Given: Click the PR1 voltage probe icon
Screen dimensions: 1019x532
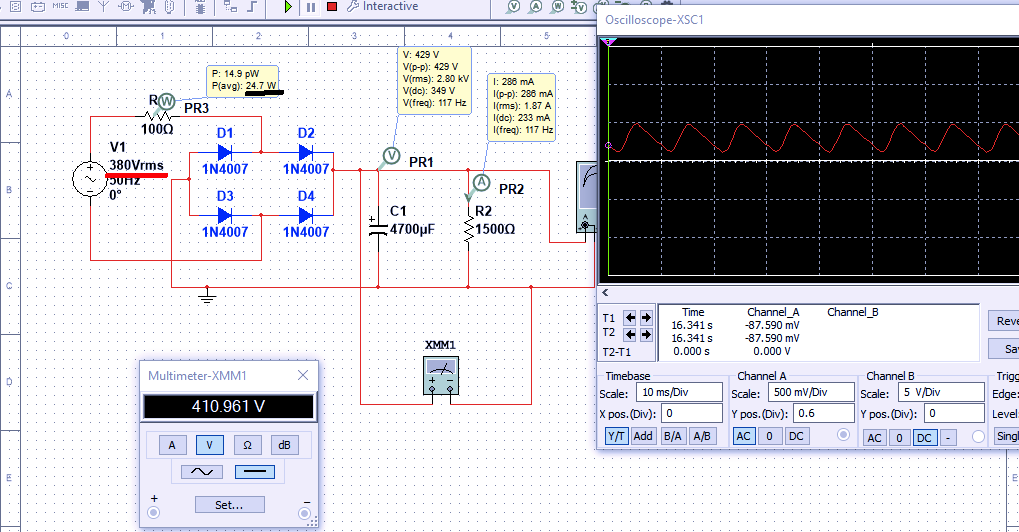Looking at the screenshot, I should click(x=392, y=155).
